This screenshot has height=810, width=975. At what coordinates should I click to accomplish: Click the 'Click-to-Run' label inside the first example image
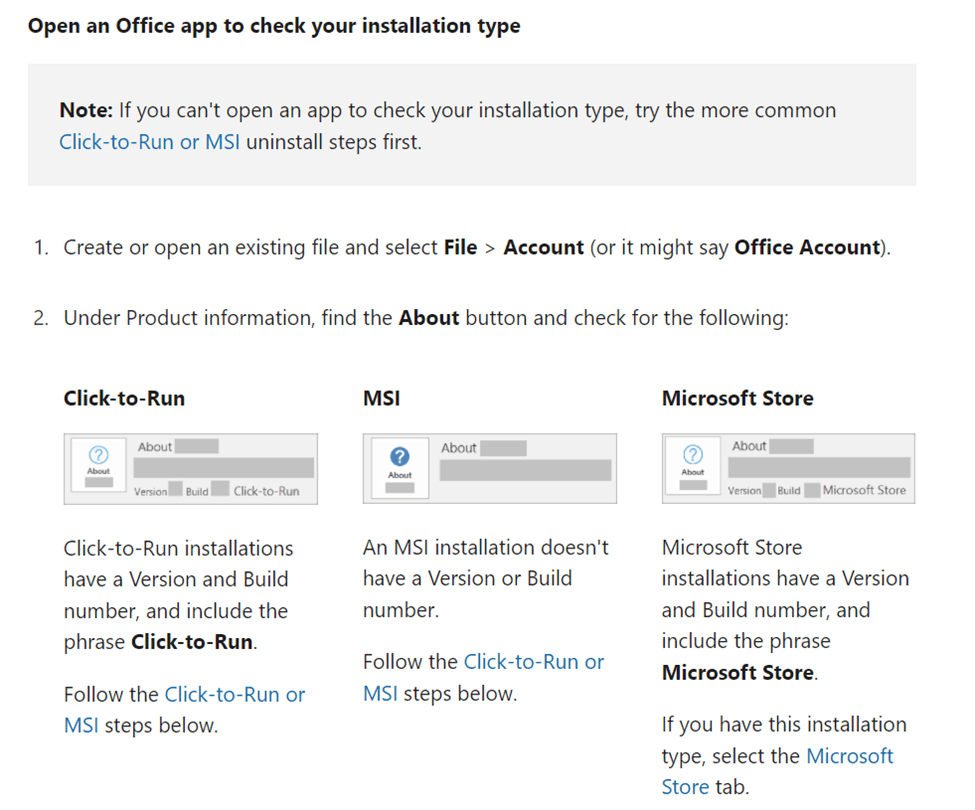pos(266,491)
